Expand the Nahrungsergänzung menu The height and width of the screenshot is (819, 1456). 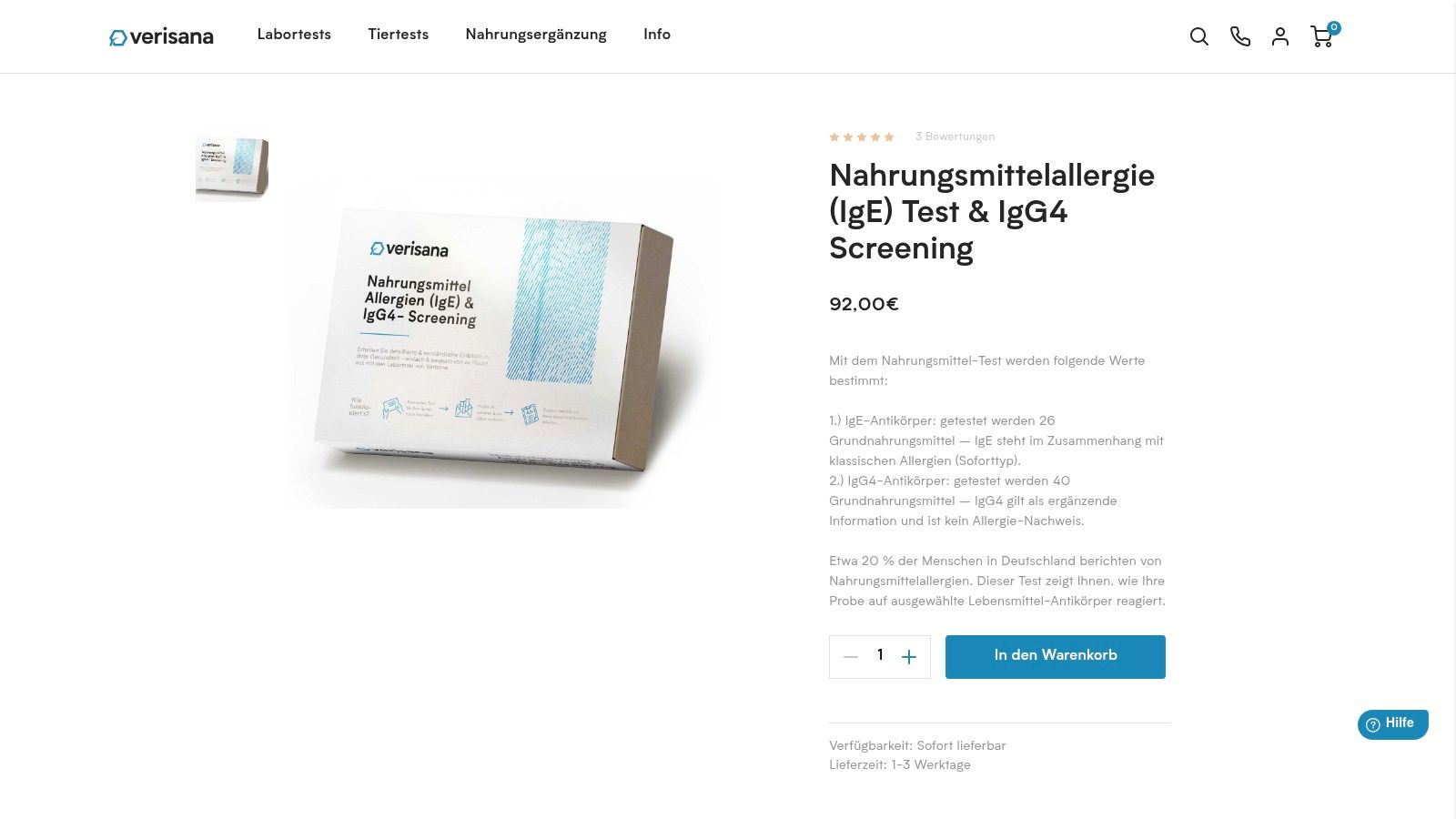point(536,35)
